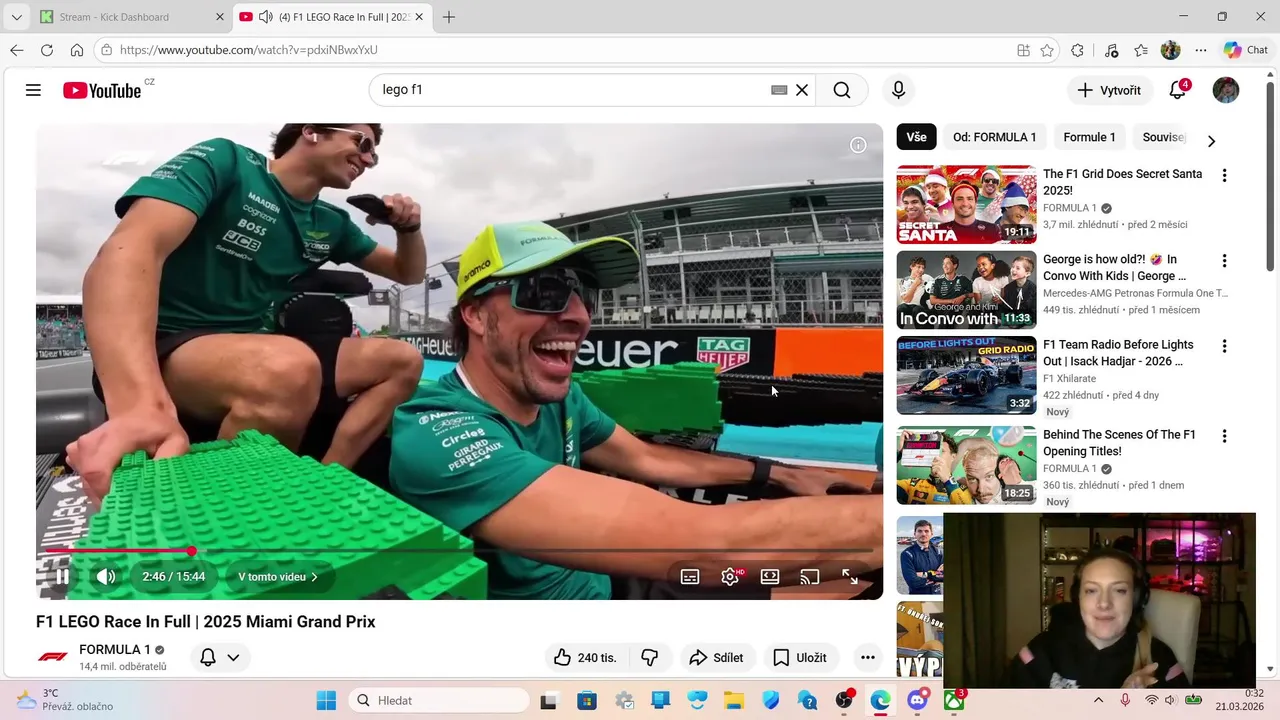Go to YouTube home via logo
The width and height of the screenshot is (1280, 720).
point(102,90)
